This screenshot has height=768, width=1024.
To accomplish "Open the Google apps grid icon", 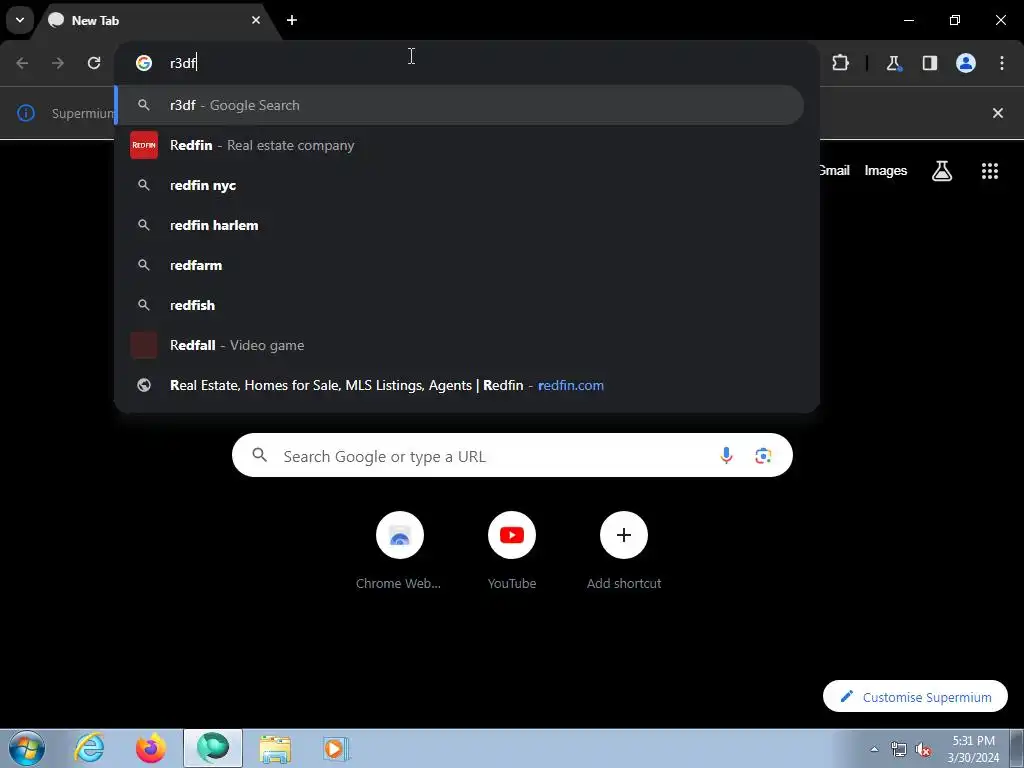I will [990, 171].
